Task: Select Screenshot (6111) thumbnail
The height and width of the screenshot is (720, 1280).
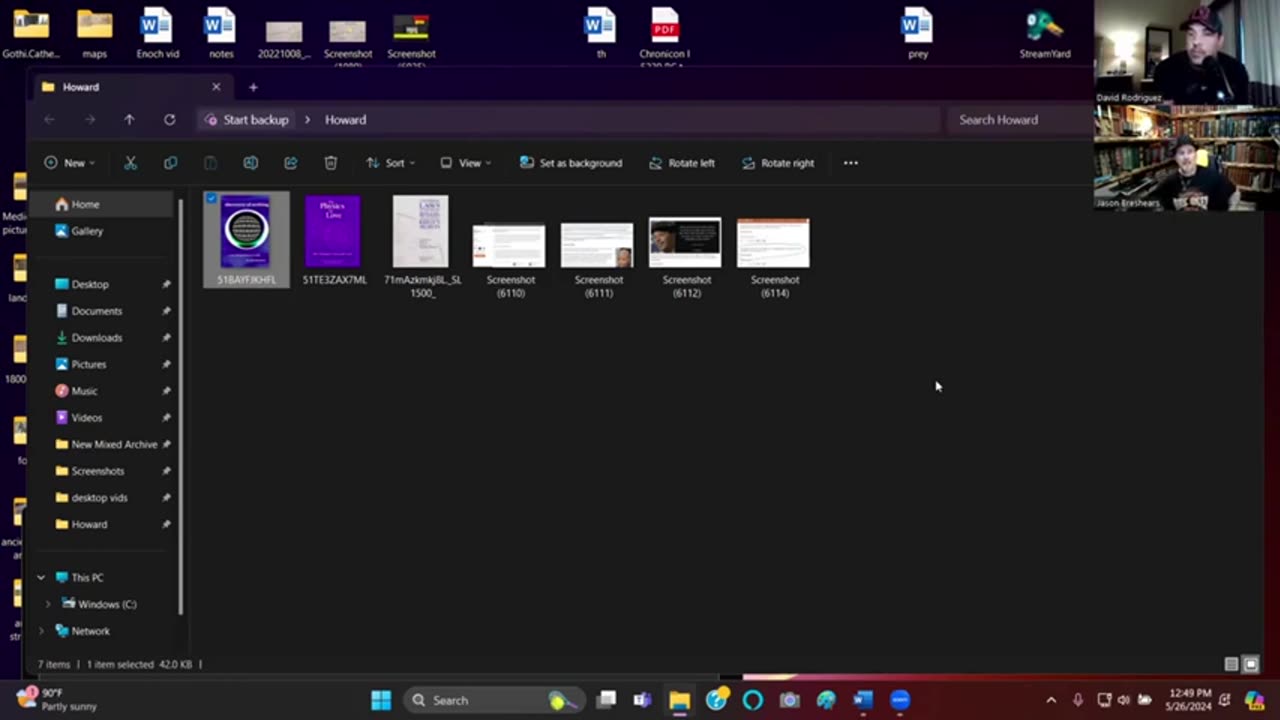Action: click(597, 245)
